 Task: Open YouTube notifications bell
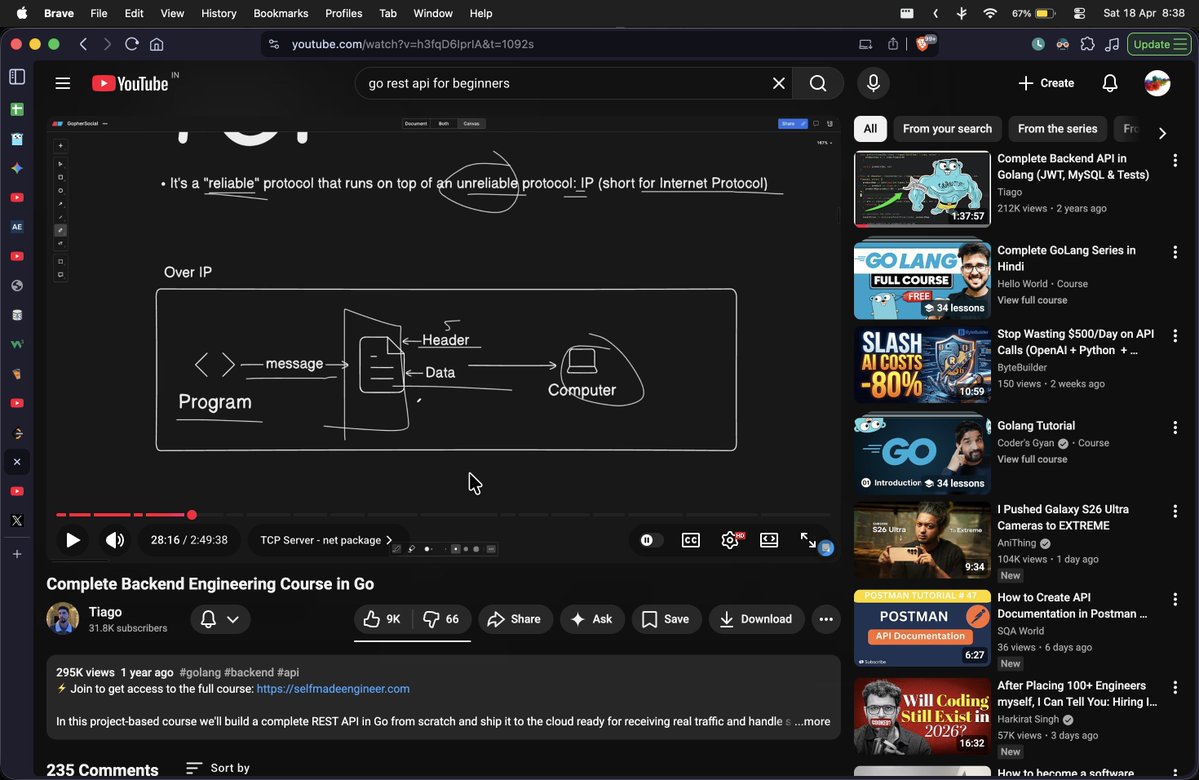(1110, 83)
